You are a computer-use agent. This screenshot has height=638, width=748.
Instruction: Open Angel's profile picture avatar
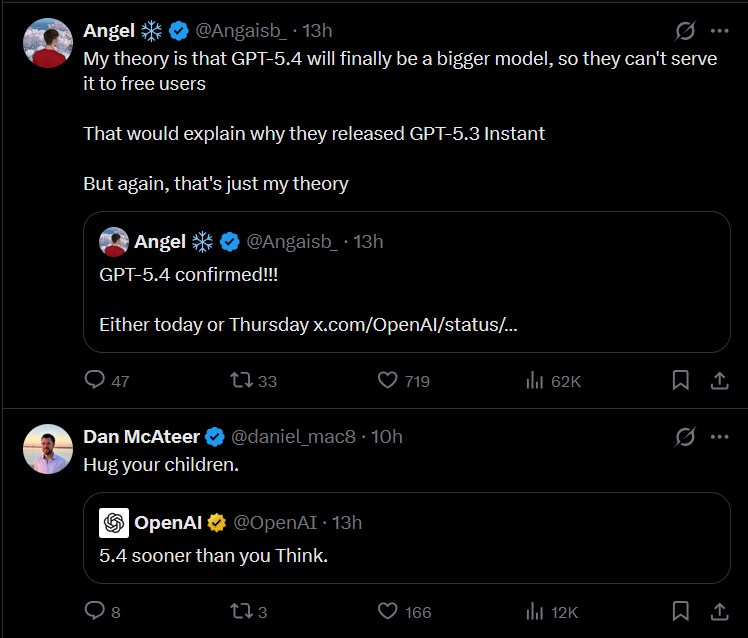tap(47, 43)
